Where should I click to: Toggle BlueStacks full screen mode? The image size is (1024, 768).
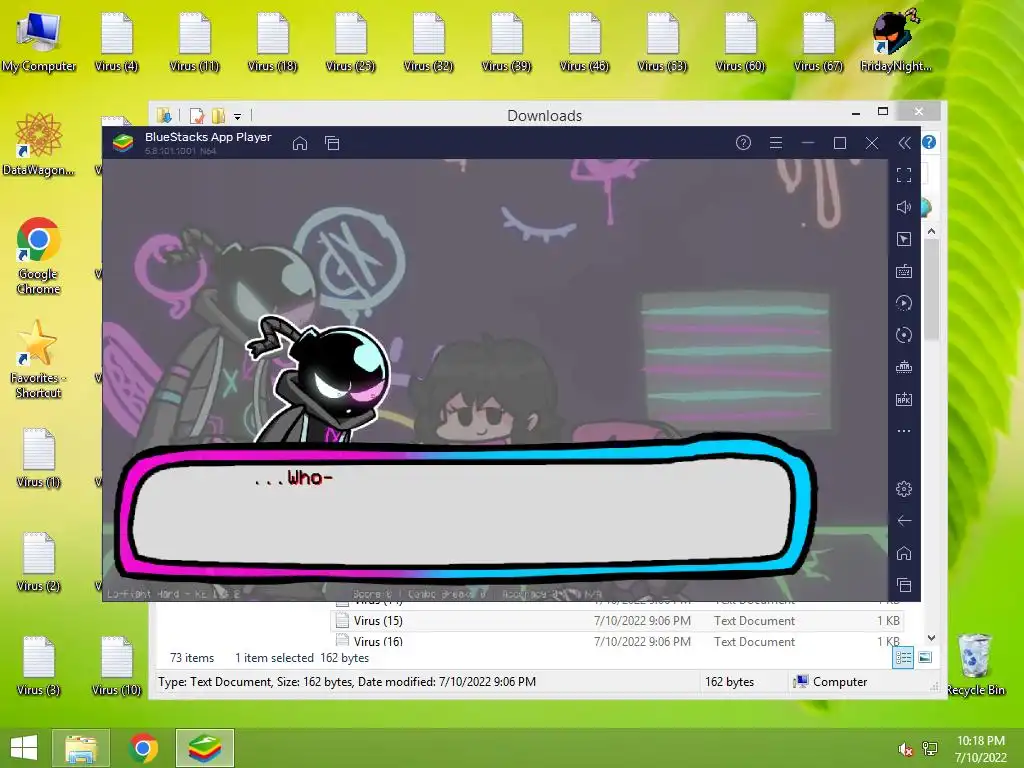(904, 175)
